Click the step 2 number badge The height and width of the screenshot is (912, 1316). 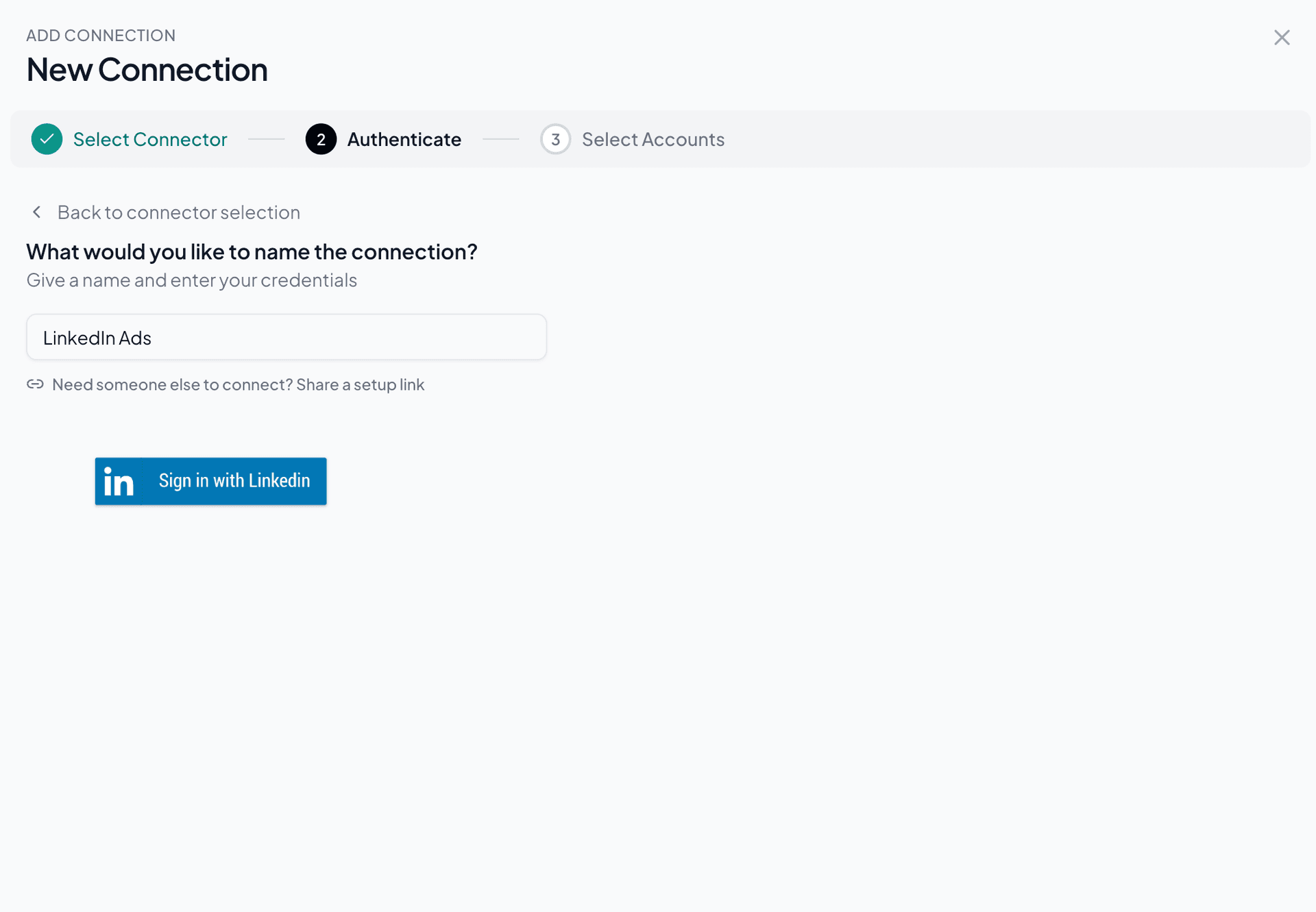321,139
